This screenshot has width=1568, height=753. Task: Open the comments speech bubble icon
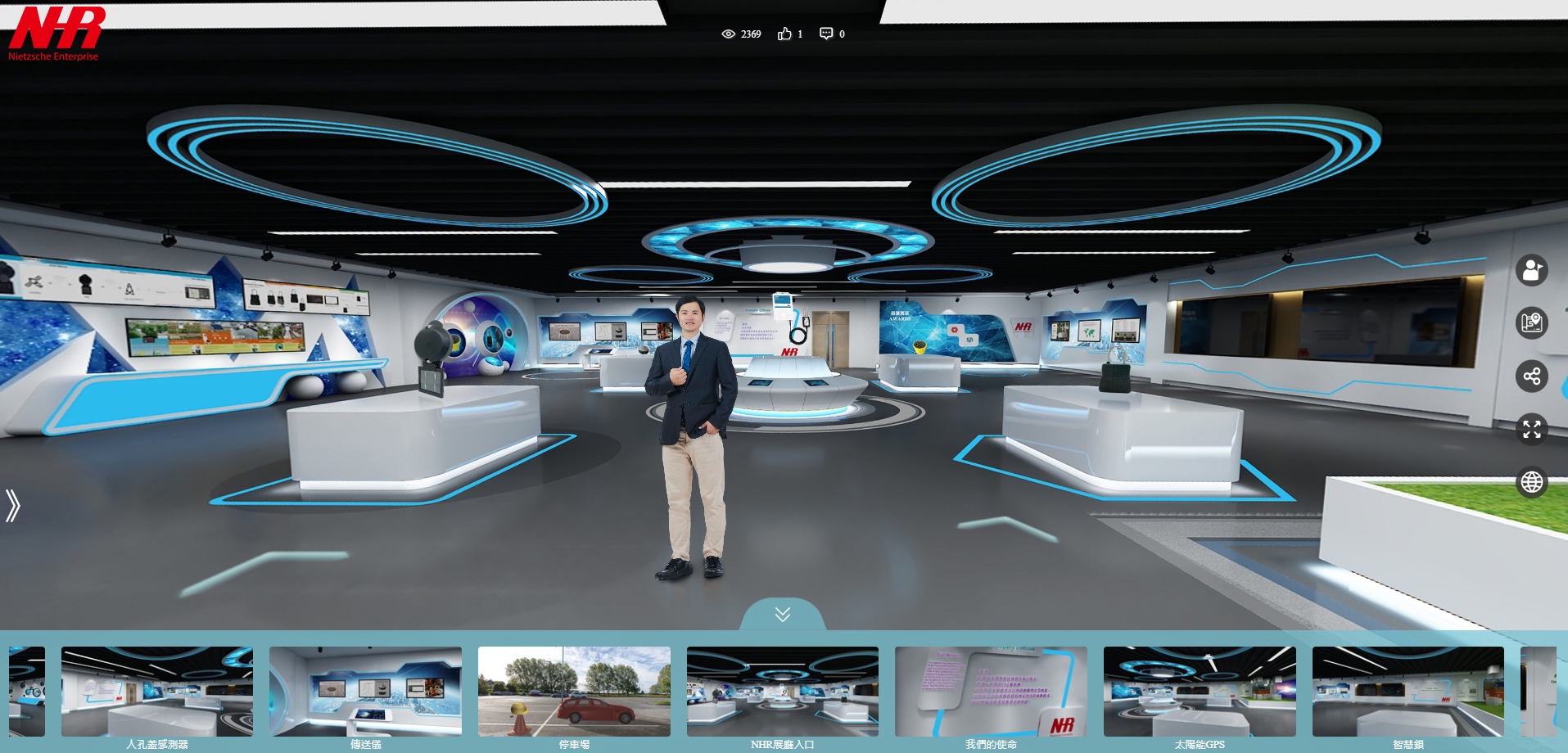click(x=826, y=34)
